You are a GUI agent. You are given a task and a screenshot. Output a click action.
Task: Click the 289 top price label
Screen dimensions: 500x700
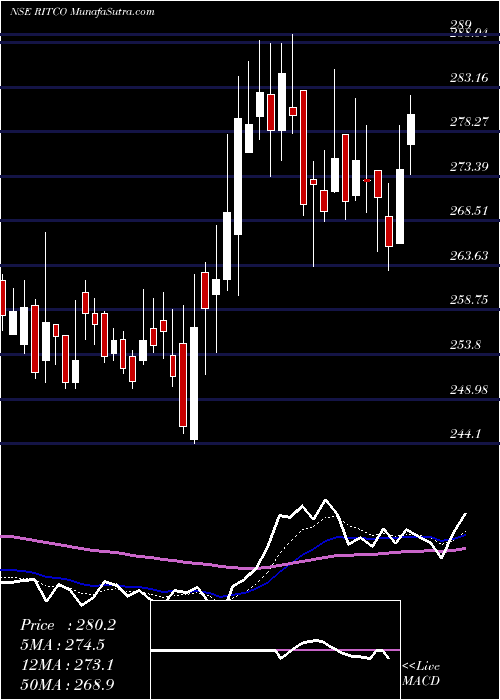[x=461, y=25]
